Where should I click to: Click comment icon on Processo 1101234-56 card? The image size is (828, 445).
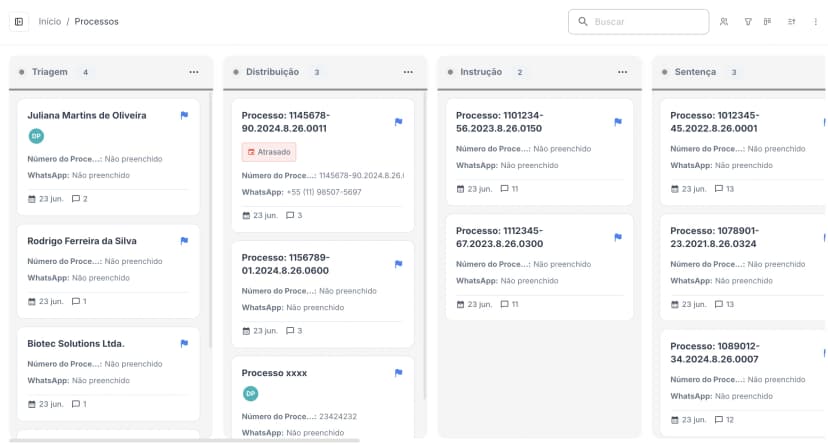coord(504,188)
